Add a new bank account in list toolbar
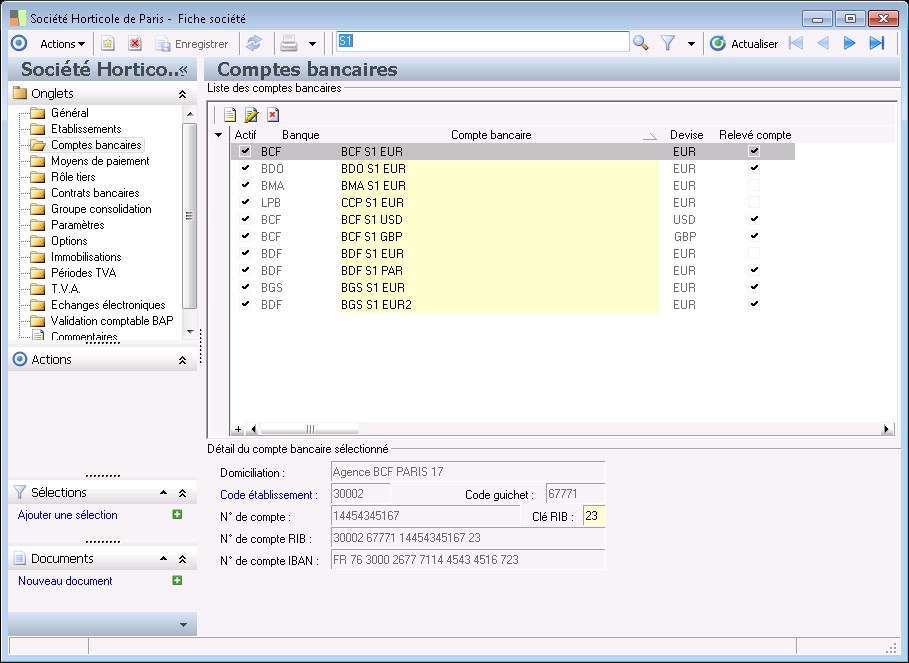Viewport: 909px width, 663px height. (230, 115)
